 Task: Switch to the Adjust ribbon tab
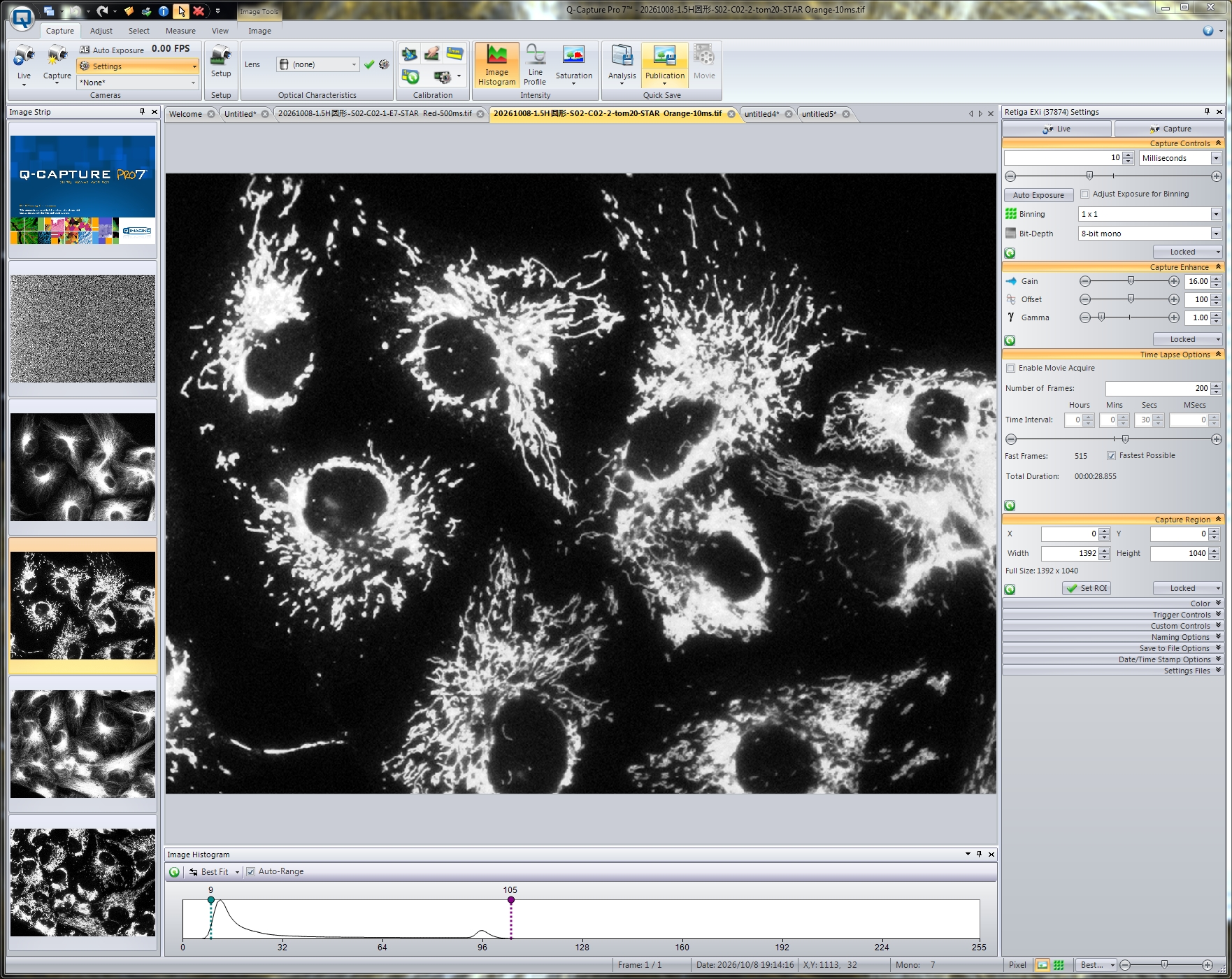pos(101,31)
